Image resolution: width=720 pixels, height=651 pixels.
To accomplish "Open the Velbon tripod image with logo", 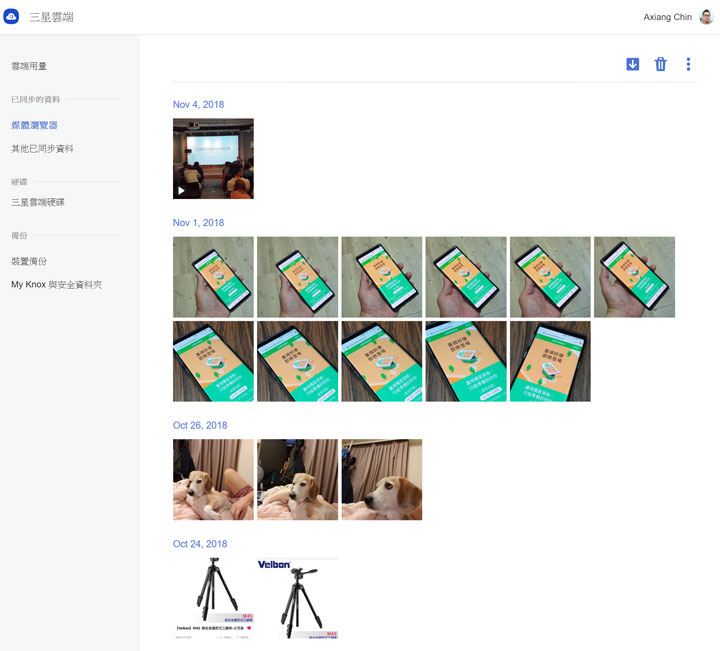I will 297,598.
